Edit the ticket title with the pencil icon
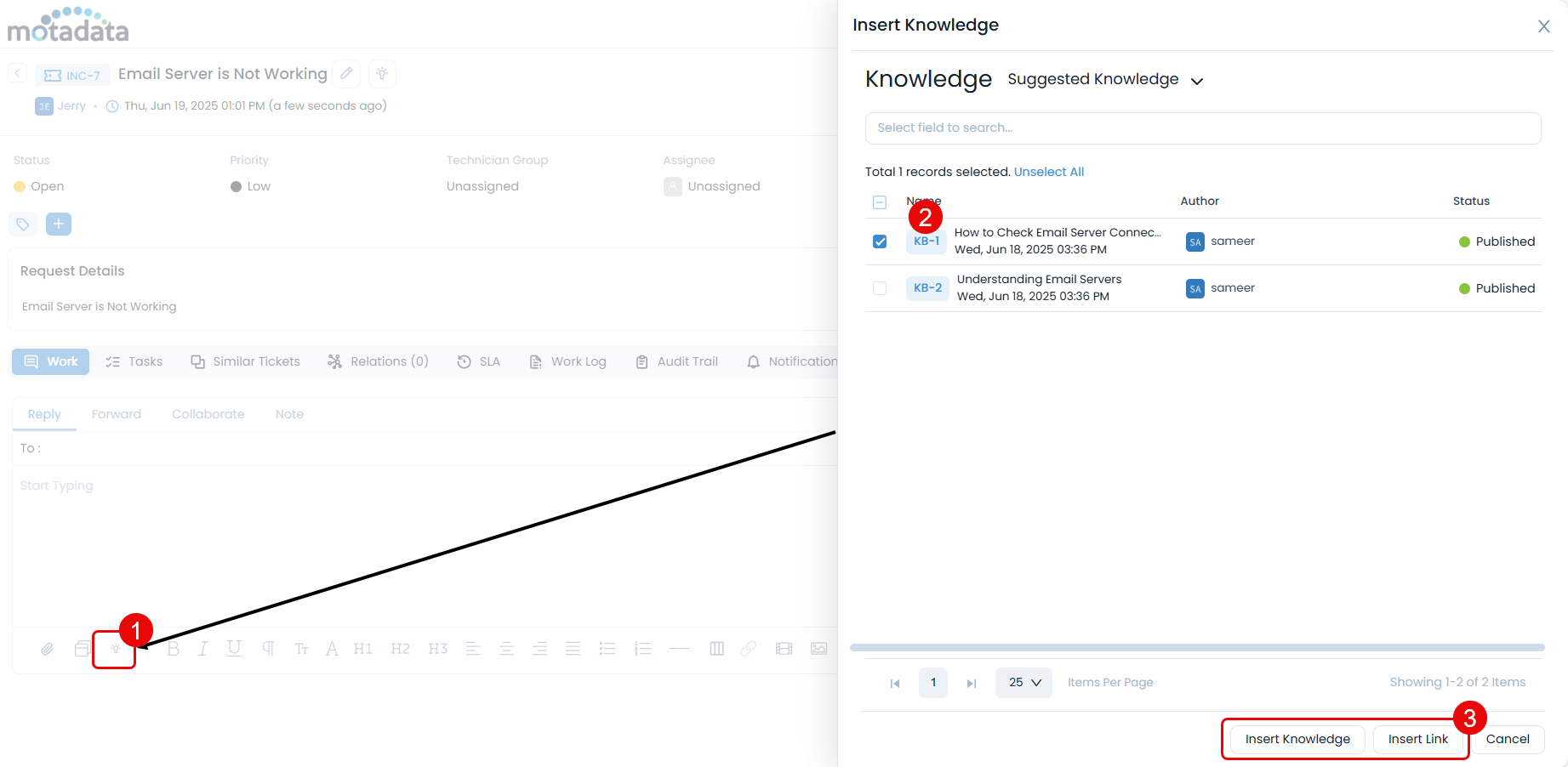The width and height of the screenshot is (1568, 767). click(x=346, y=74)
